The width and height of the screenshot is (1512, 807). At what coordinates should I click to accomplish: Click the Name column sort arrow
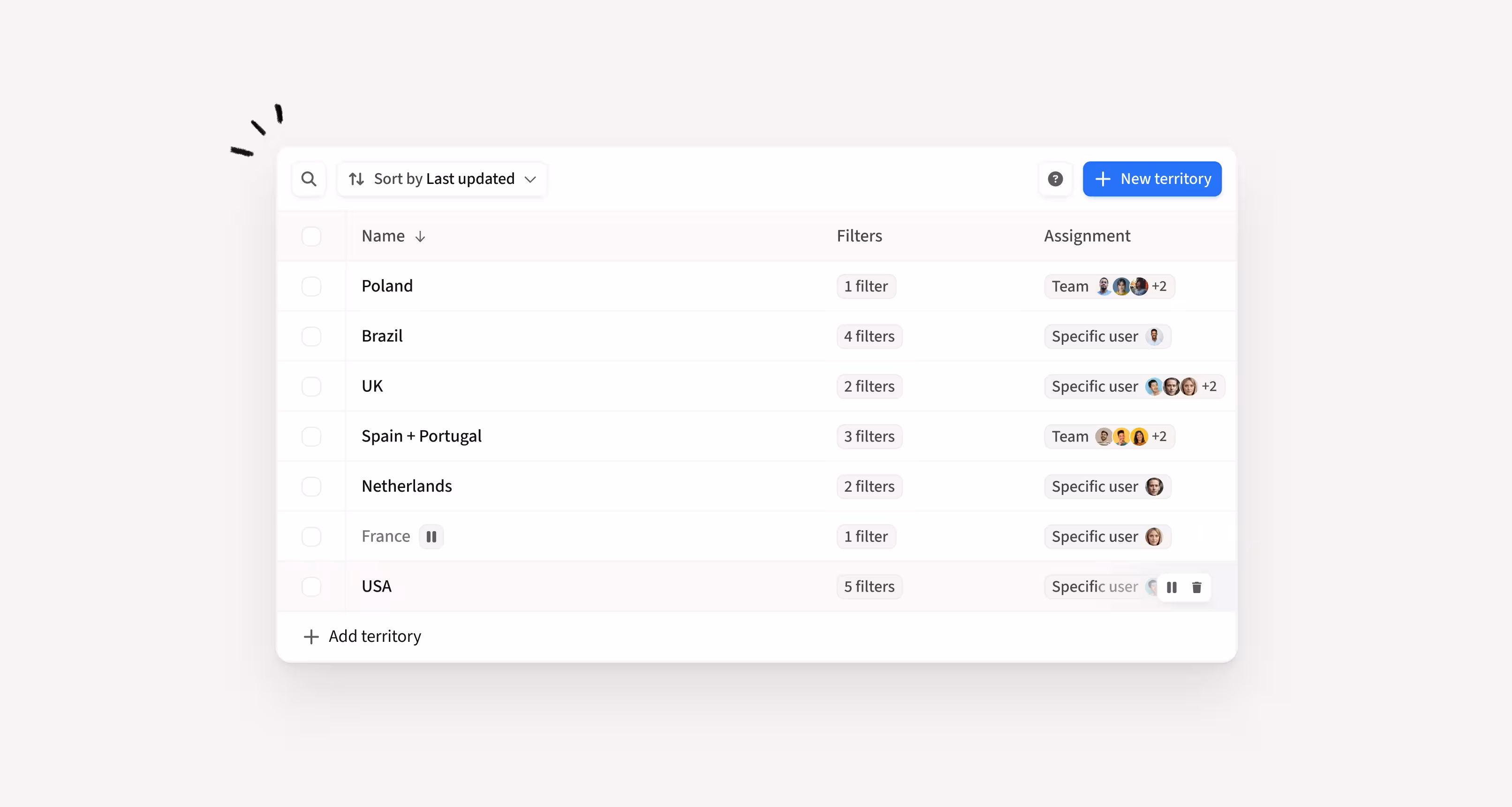tap(420, 236)
